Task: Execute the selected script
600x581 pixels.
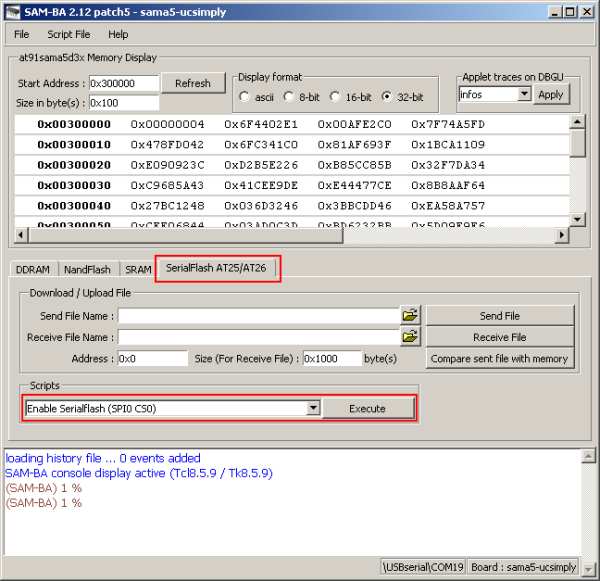Action: pyautogui.click(x=367, y=408)
